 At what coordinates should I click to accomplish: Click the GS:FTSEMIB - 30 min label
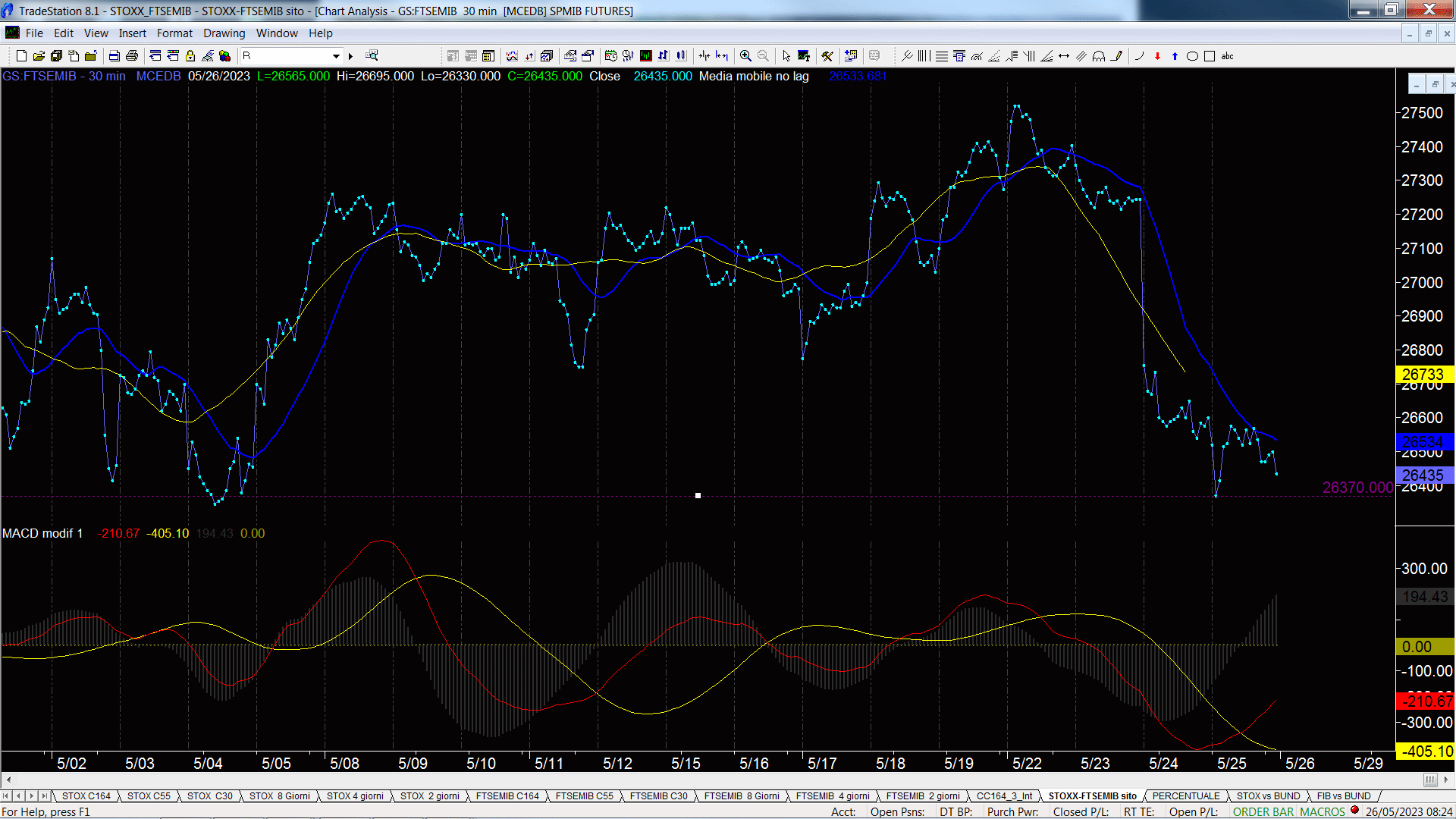click(64, 77)
